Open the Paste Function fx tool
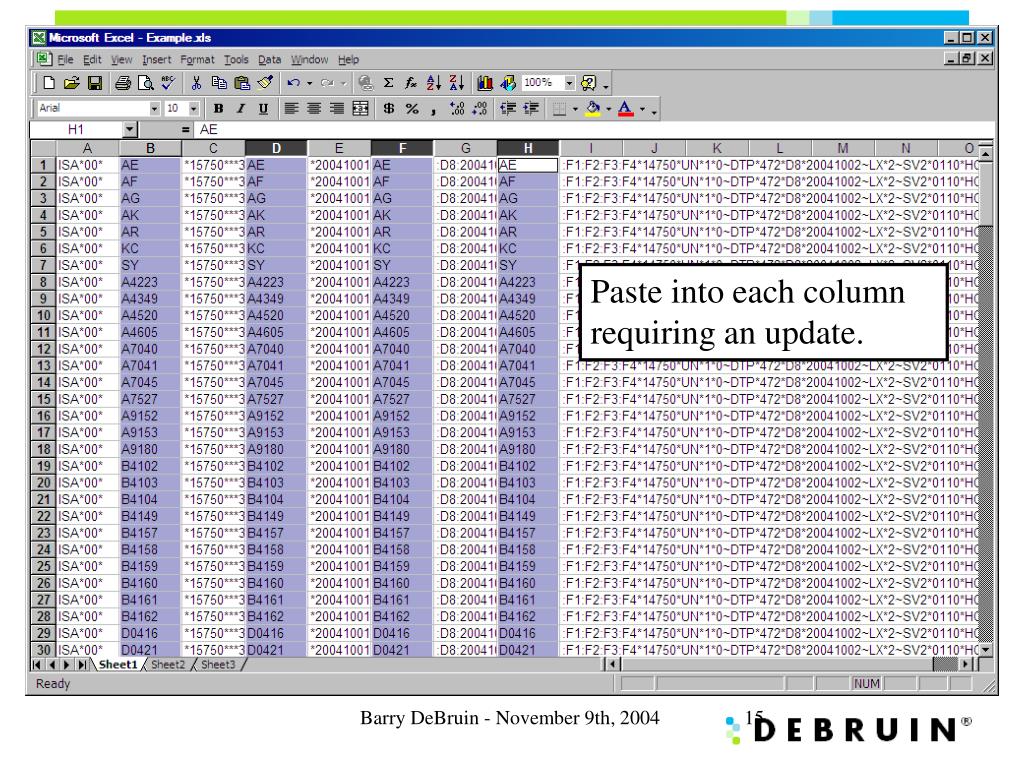This screenshot has height=768, width=1024. [411, 83]
